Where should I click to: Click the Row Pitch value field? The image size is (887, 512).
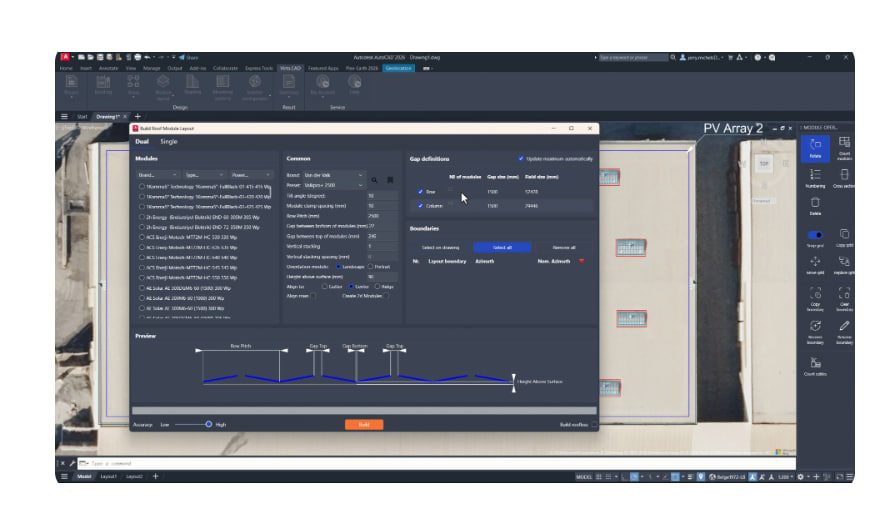point(382,216)
